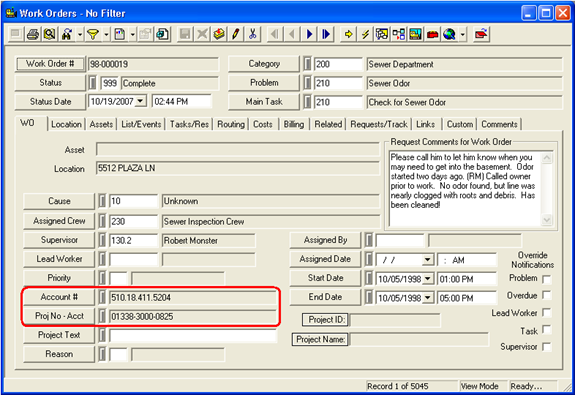Viewport: 576px width, 396px height.
Task: Click the pencil Edit icon
Action: tap(236, 35)
